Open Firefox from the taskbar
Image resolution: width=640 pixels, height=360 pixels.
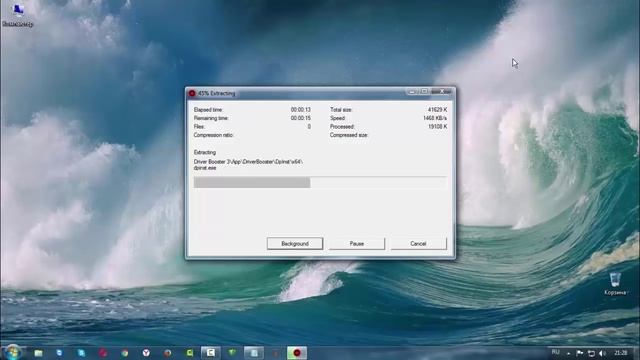[x=167, y=353]
